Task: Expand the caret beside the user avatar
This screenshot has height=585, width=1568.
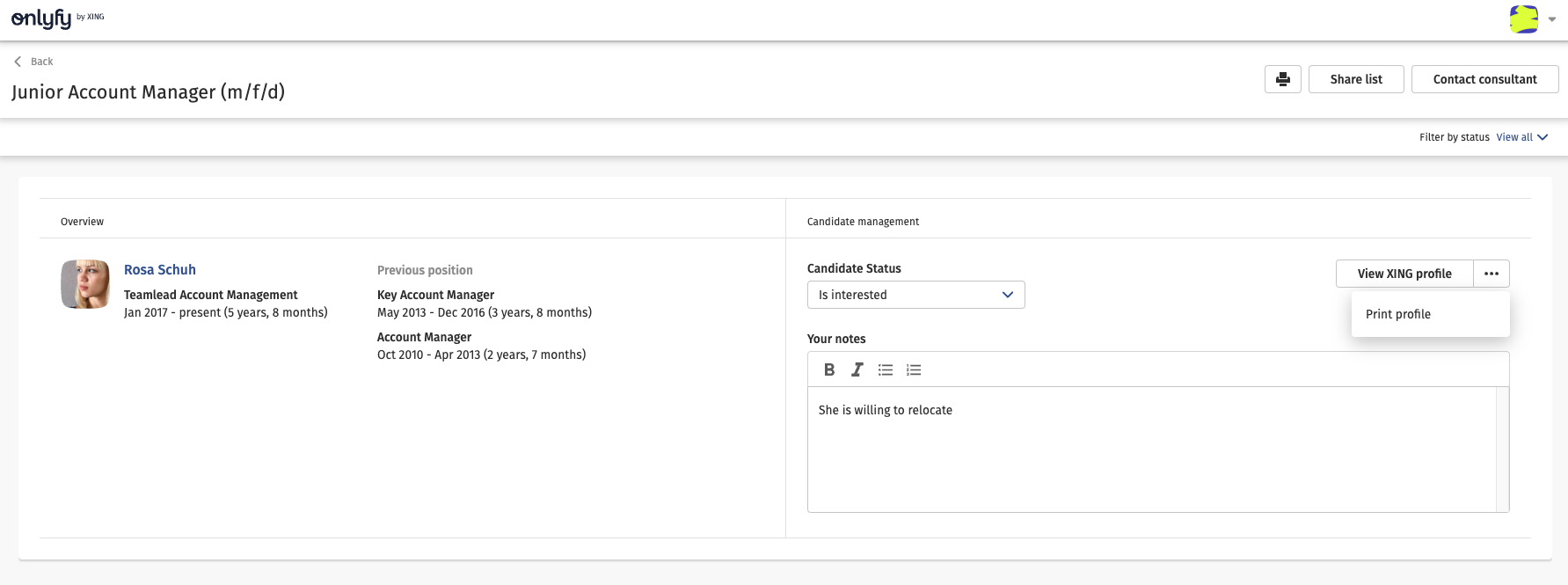Action: (x=1552, y=19)
